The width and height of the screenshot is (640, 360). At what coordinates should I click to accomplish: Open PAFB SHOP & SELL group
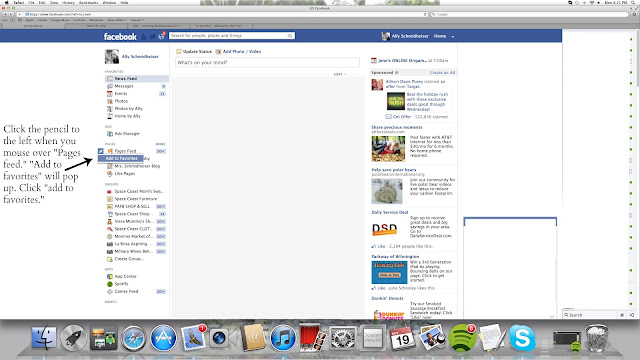[x=132, y=206]
